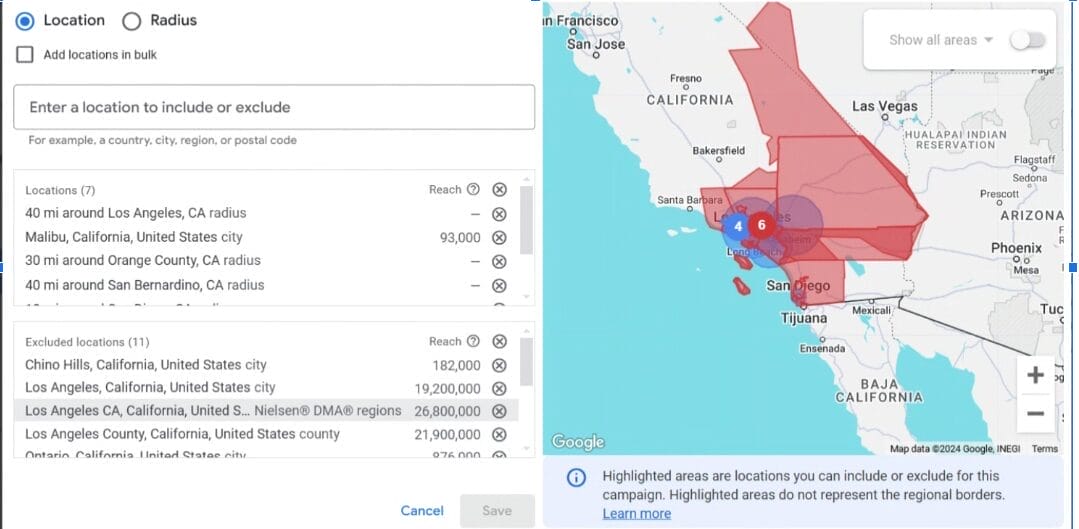The height and width of the screenshot is (529, 1079).
Task: Select the Los Angeles CA Nielsen DMA row
Action: coord(213,411)
